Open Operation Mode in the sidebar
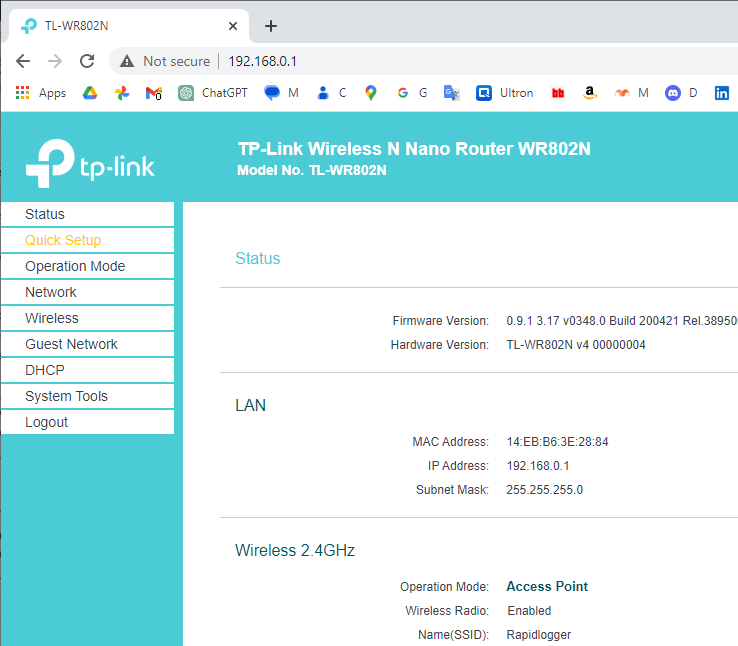The width and height of the screenshot is (738, 646). click(88, 266)
